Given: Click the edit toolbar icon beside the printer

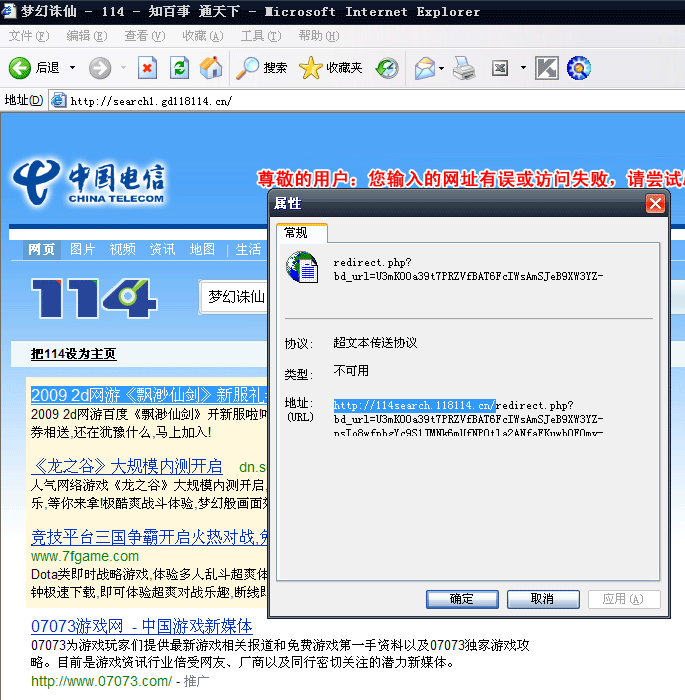Looking at the screenshot, I should pyautogui.click(x=500, y=68).
